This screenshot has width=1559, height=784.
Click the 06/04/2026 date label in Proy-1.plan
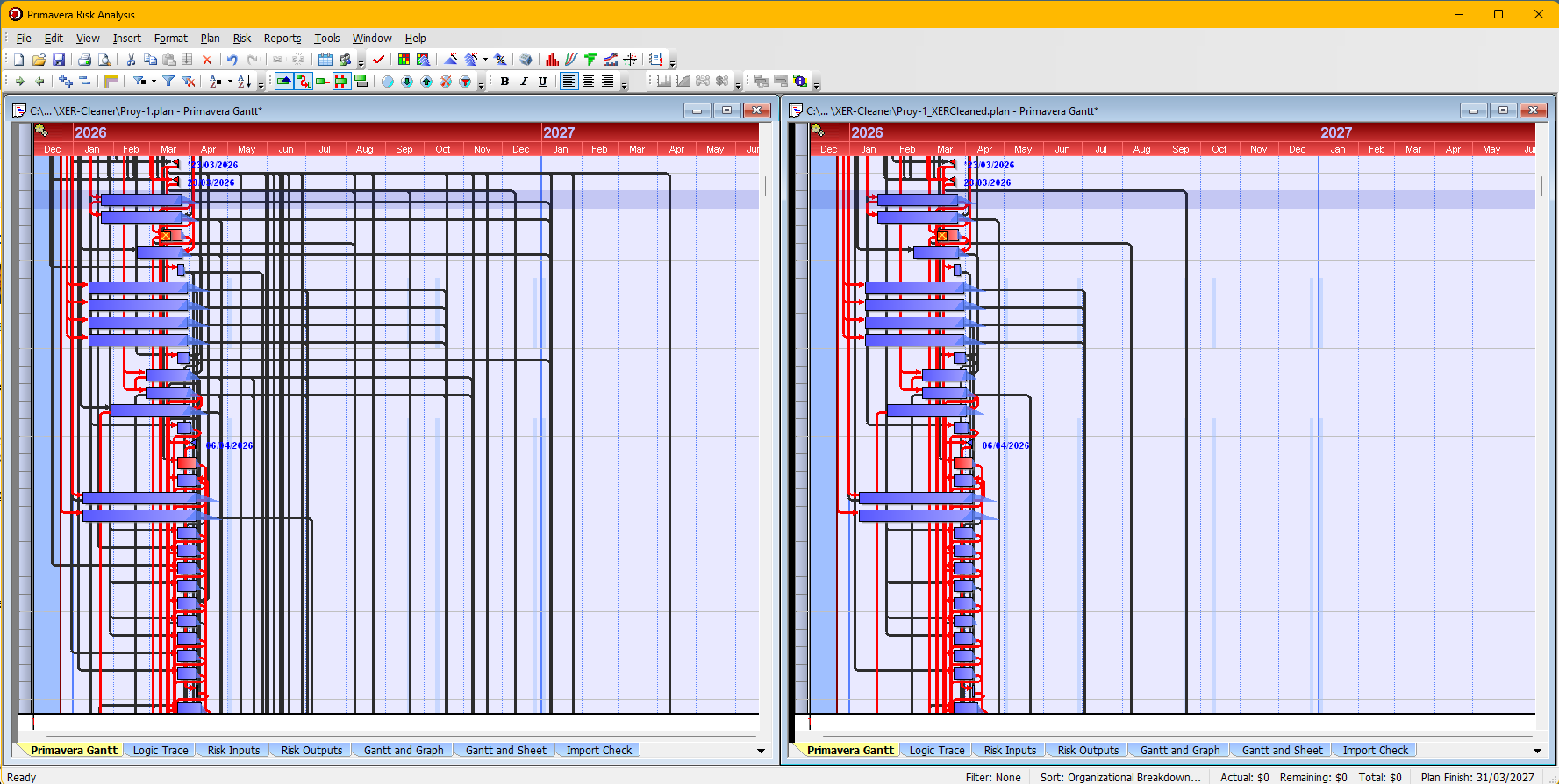point(229,445)
